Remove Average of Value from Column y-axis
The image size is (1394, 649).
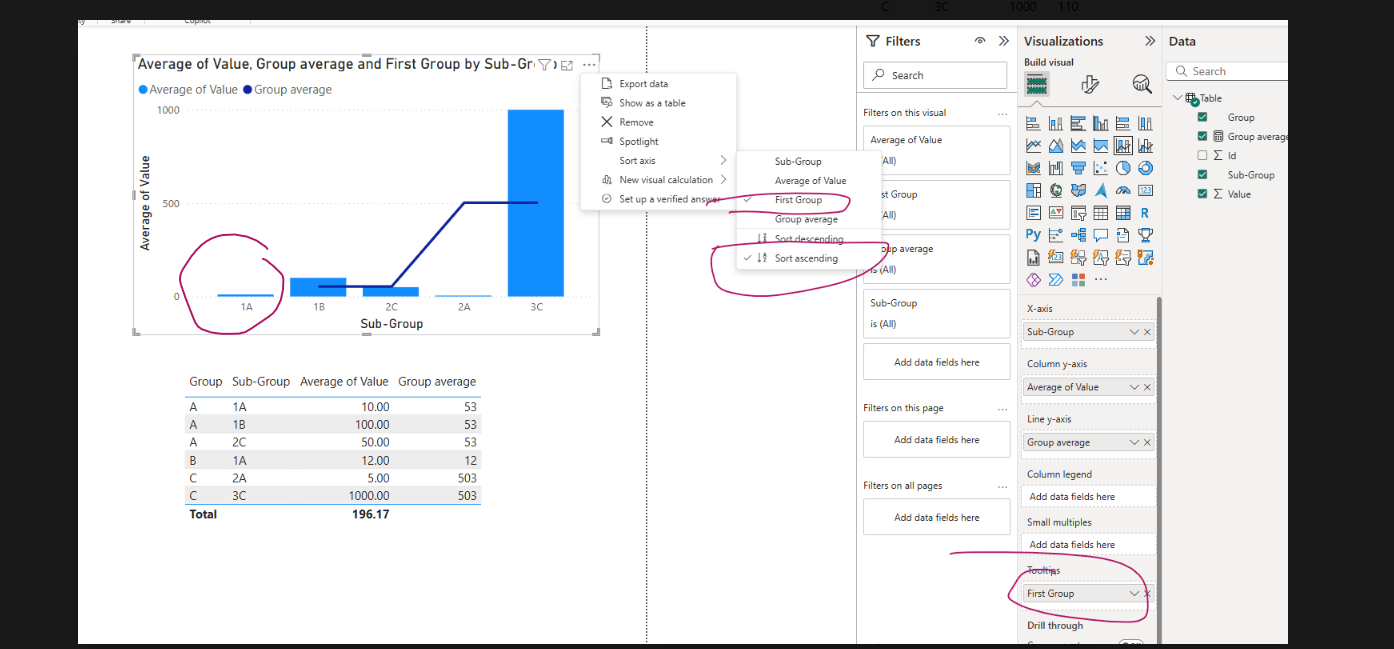coord(1147,387)
